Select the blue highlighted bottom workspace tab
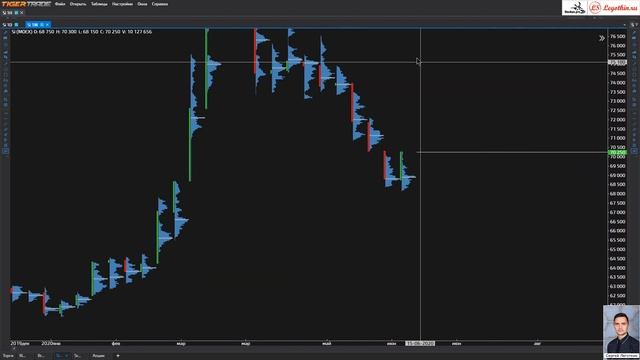This screenshot has height=360, width=640. point(62,356)
